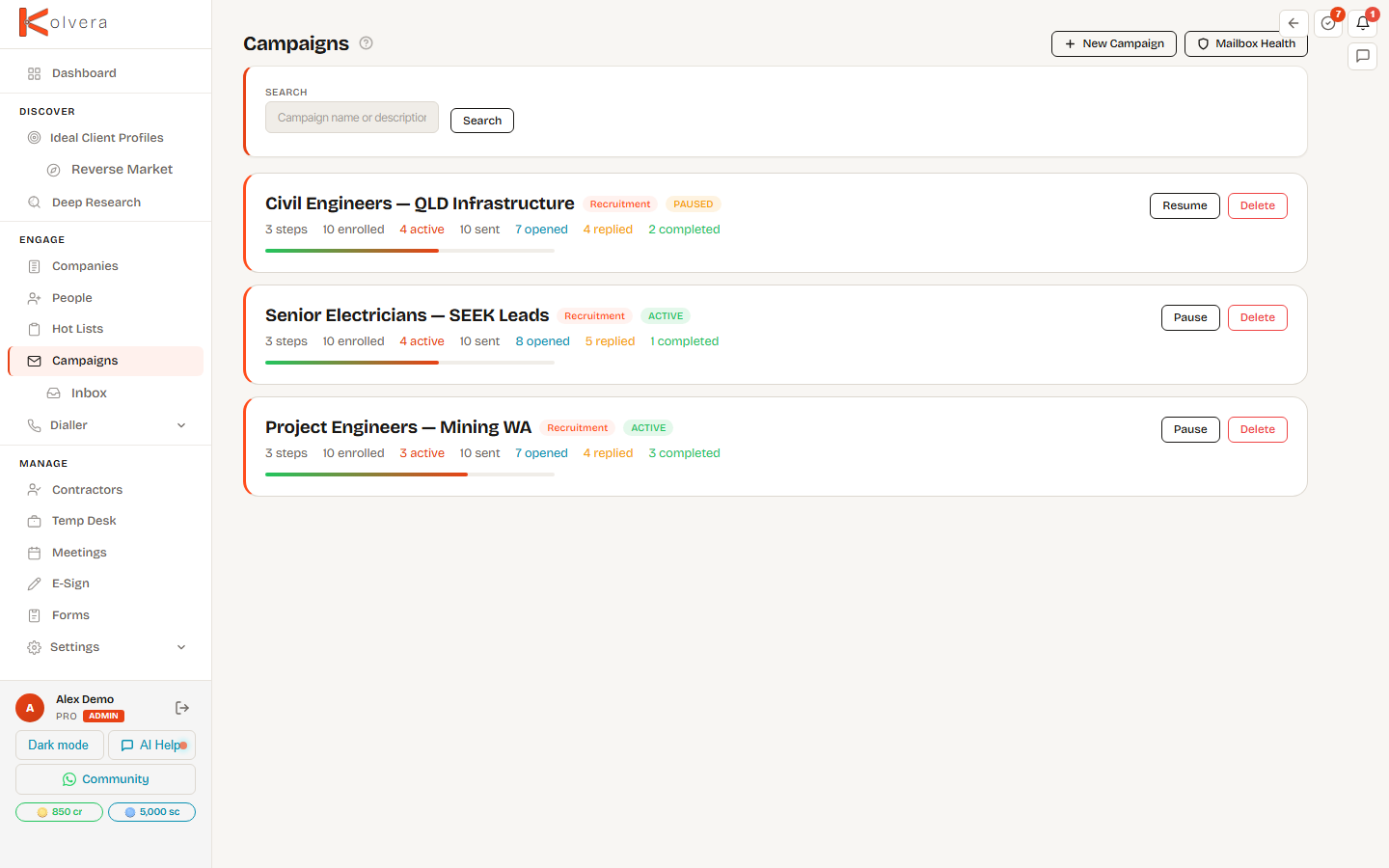
Task: Click the Search button
Action: coord(482,121)
